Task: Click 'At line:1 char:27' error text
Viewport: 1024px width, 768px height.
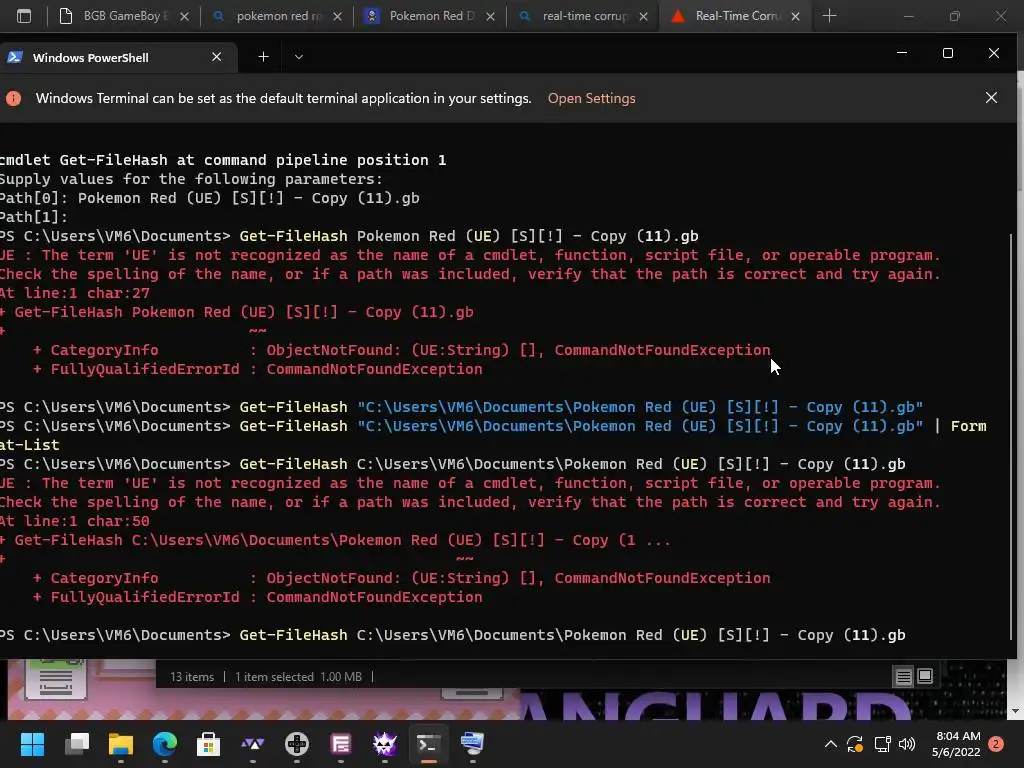Action: coord(74,293)
